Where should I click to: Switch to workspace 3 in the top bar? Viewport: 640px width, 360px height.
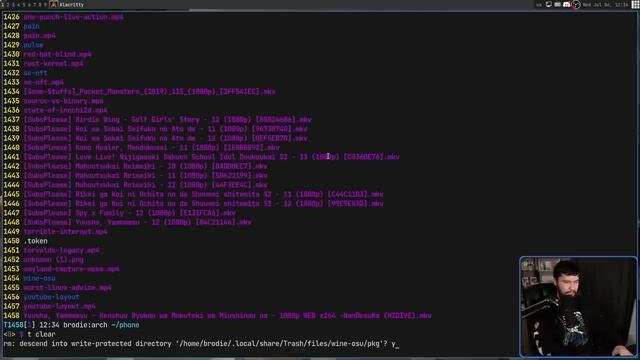[x=13, y=5]
